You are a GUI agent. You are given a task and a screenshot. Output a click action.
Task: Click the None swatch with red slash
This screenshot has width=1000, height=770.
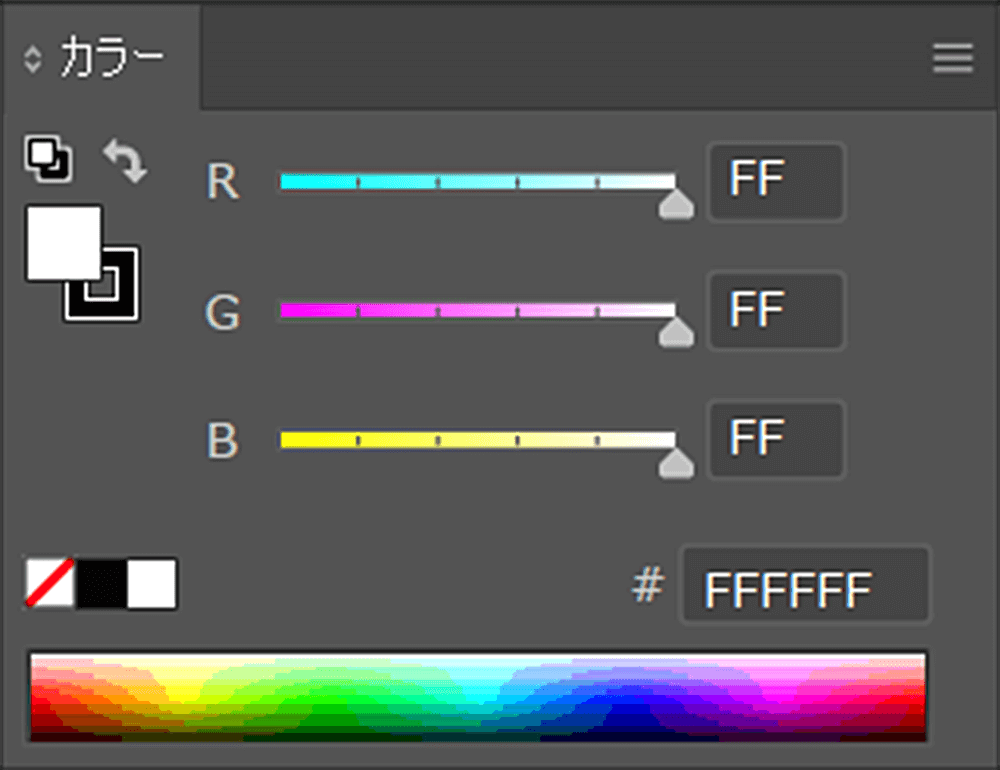coord(50,584)
